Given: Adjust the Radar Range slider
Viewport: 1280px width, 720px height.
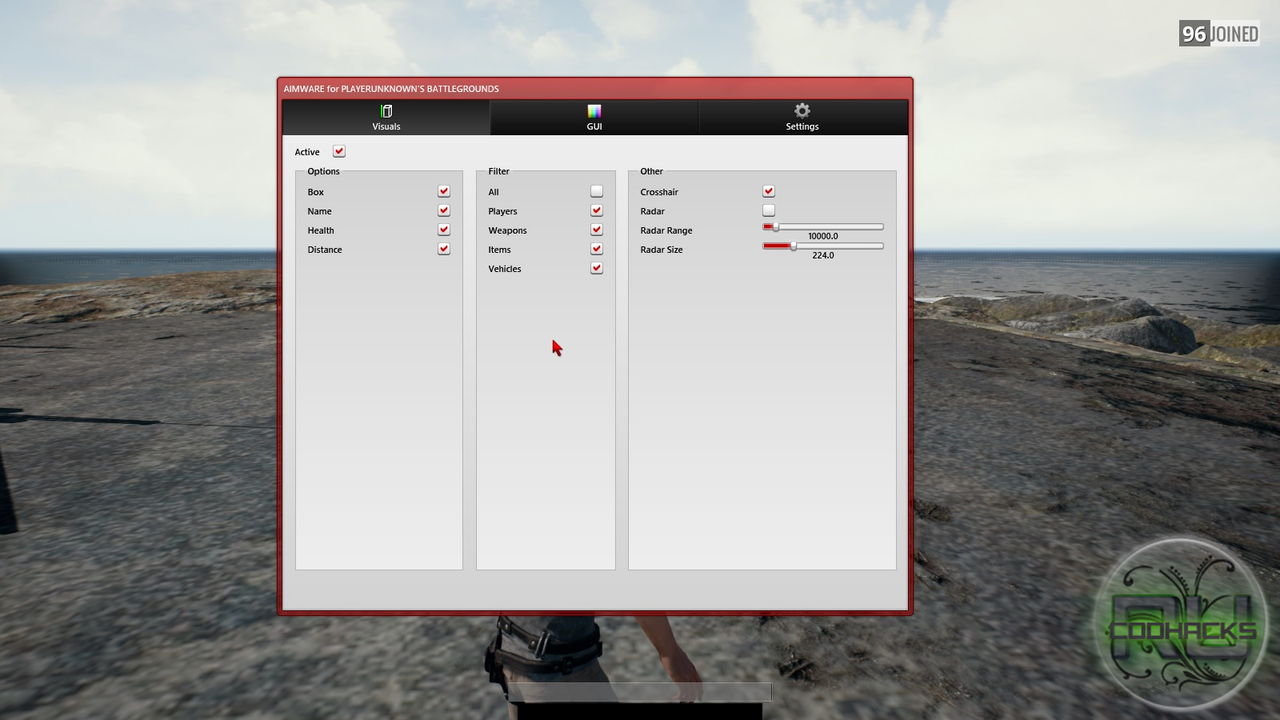Looking at the screenshot, I should point(823,227).
